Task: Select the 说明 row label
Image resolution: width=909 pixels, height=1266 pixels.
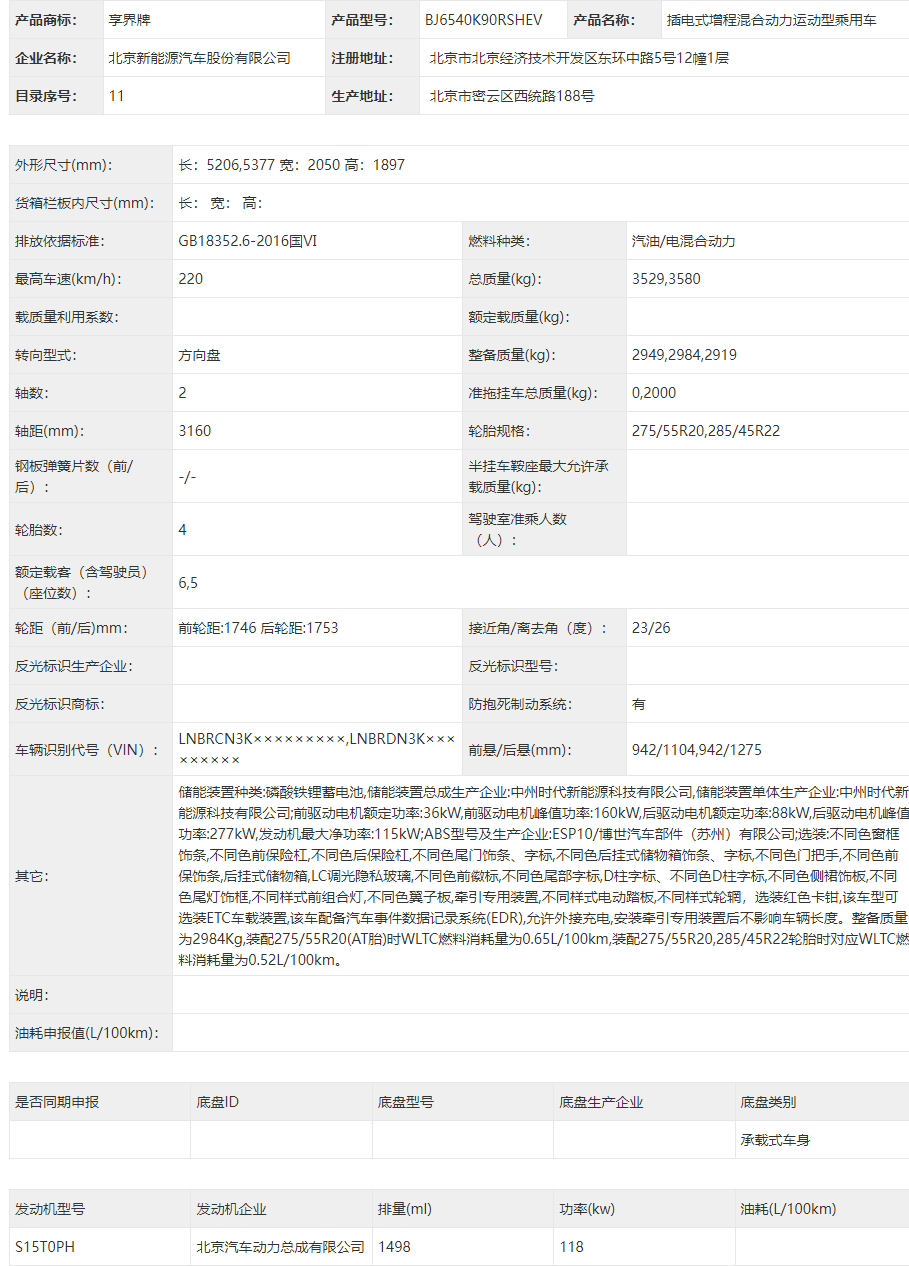Action: point(32,995)
